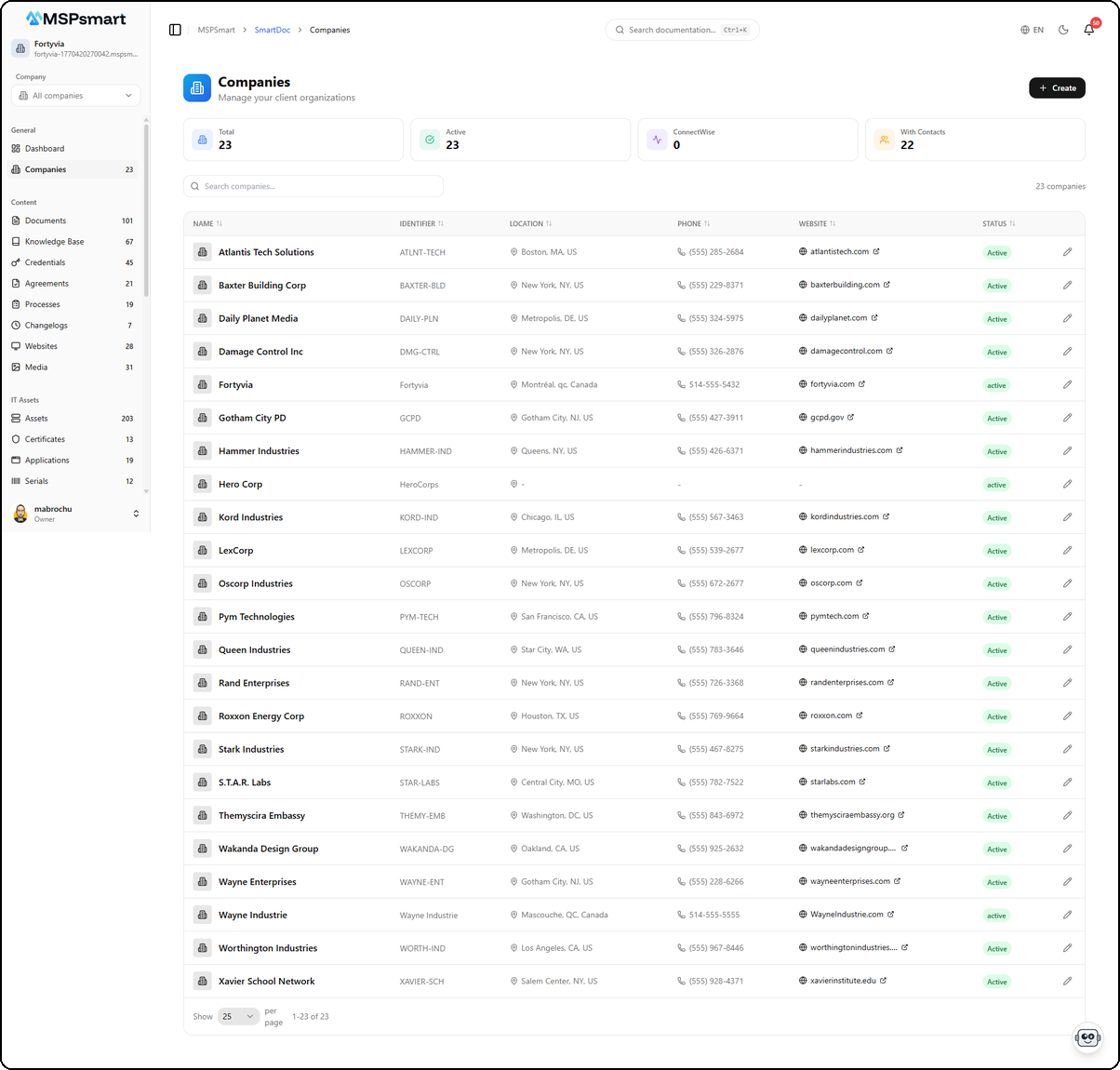This screenshot has height=1070, width=1120.
Task: Open the Certificates page
Action: (x=45, y=438)
